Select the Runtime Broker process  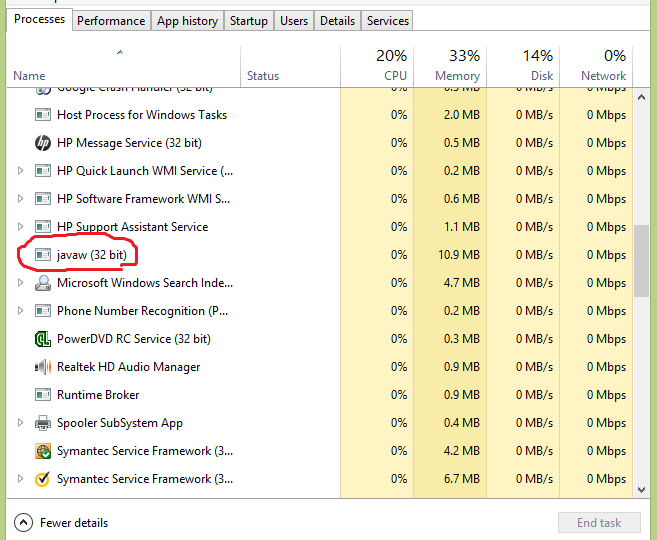(x=98, y=395)
